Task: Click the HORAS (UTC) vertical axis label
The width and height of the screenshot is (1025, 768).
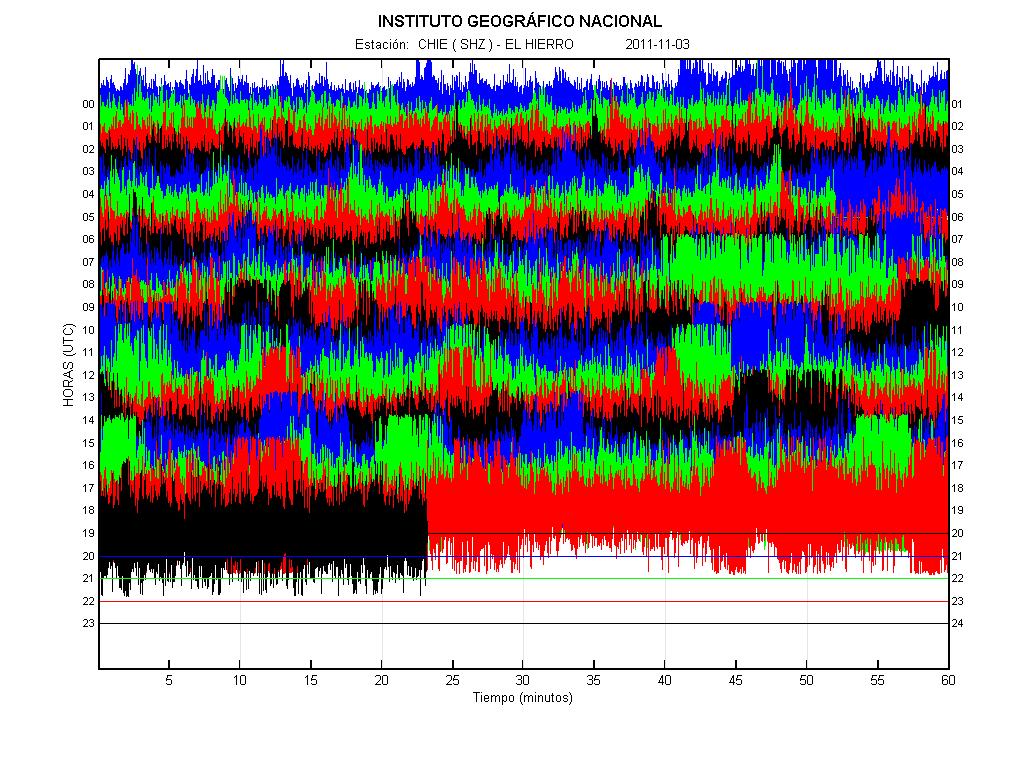Action: pyautogui.click(x=68, y=364)
